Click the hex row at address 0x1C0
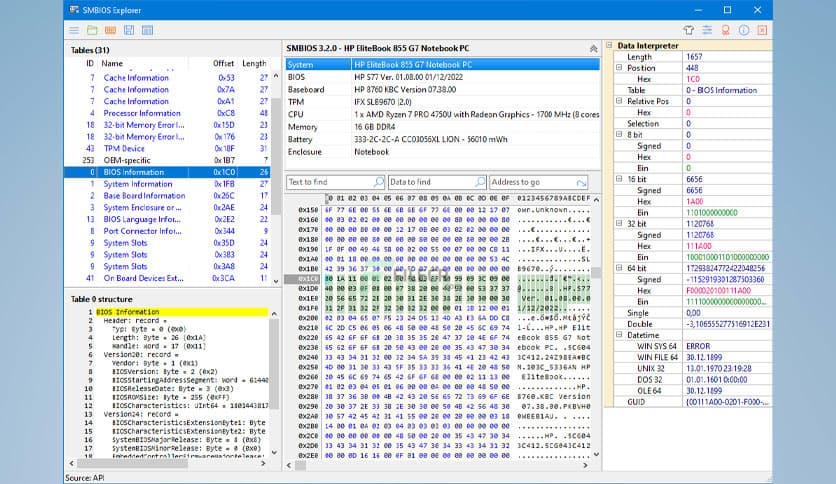Screen dimensions: 836x484 coord(438,278)
